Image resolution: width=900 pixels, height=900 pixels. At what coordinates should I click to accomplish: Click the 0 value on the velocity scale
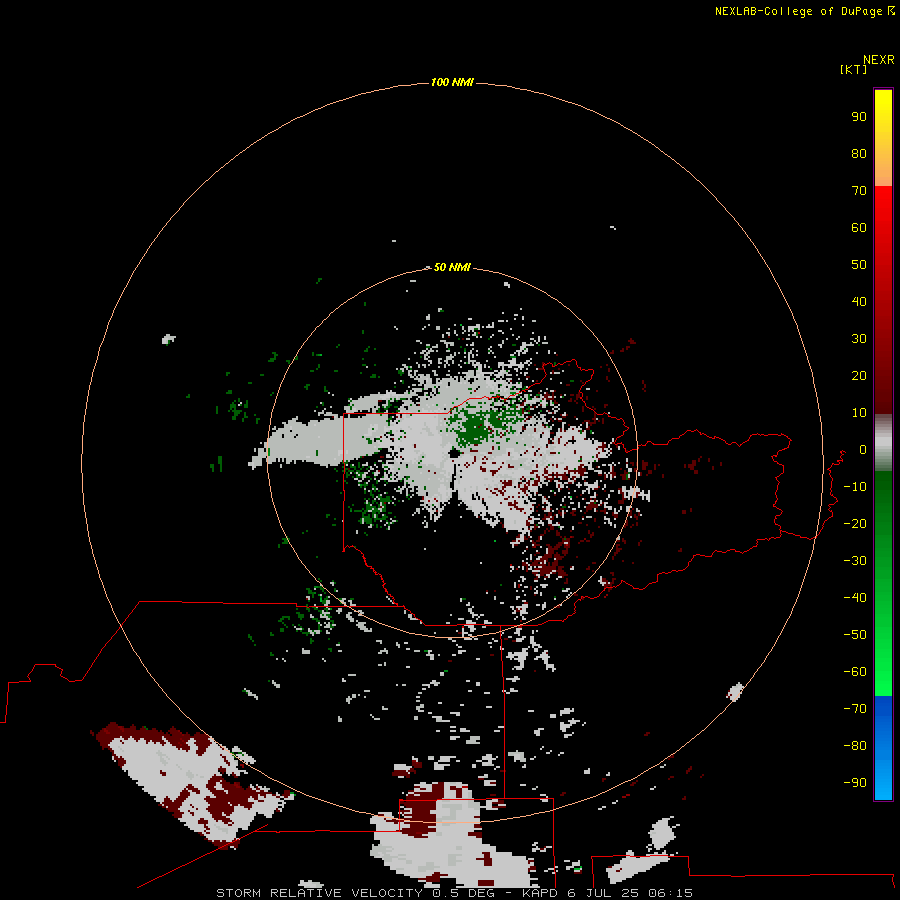point(863,450)
